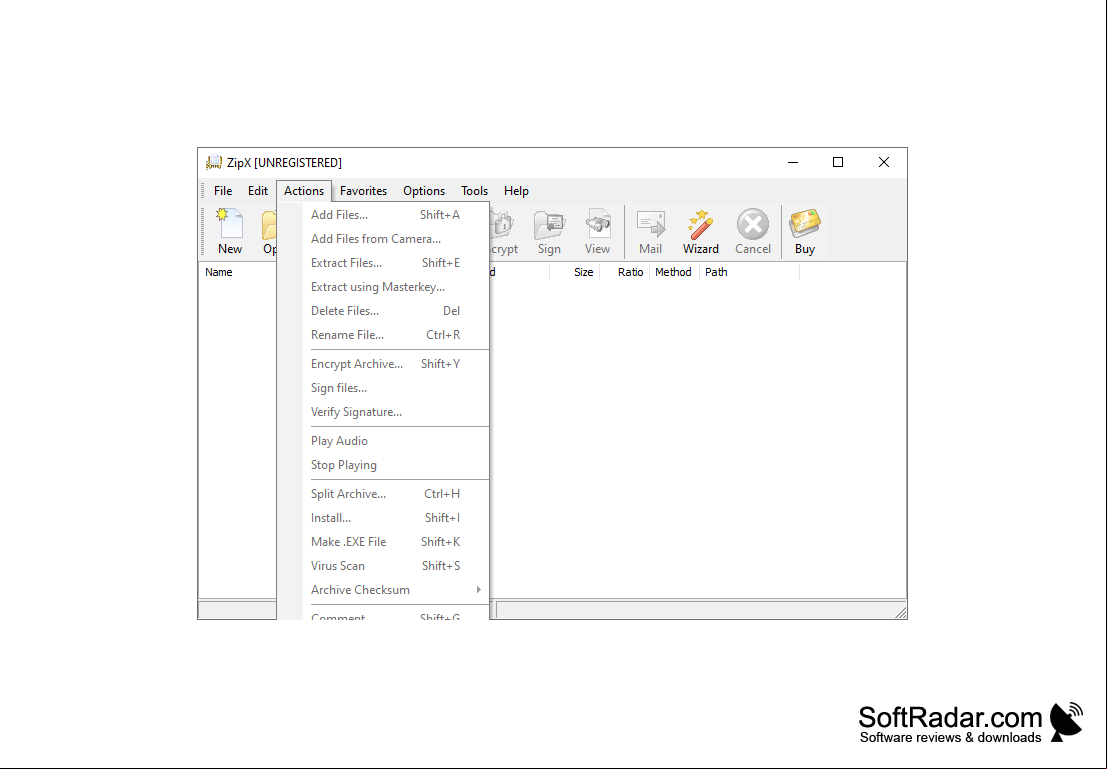Image resolution: width=1107 pixels, height=769 pixels.
Task: Choose Add Files... from Actions menu
Action: pyautogui.click(x=383, y=215)
